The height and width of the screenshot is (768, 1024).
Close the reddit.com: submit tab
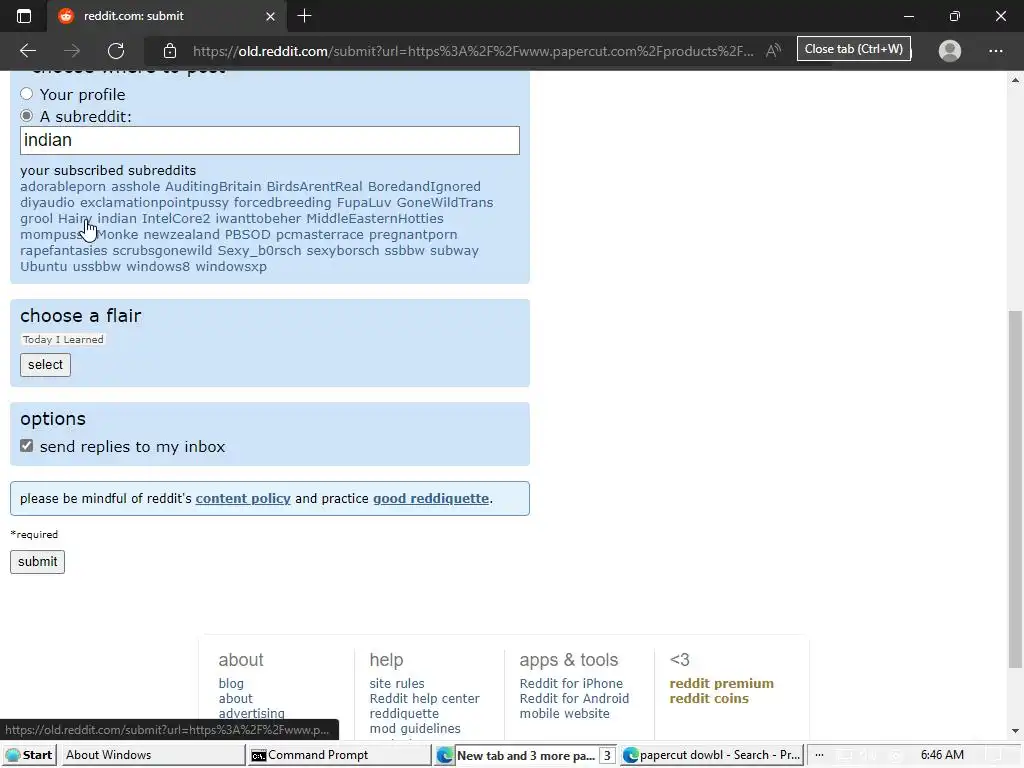[270, 16]
